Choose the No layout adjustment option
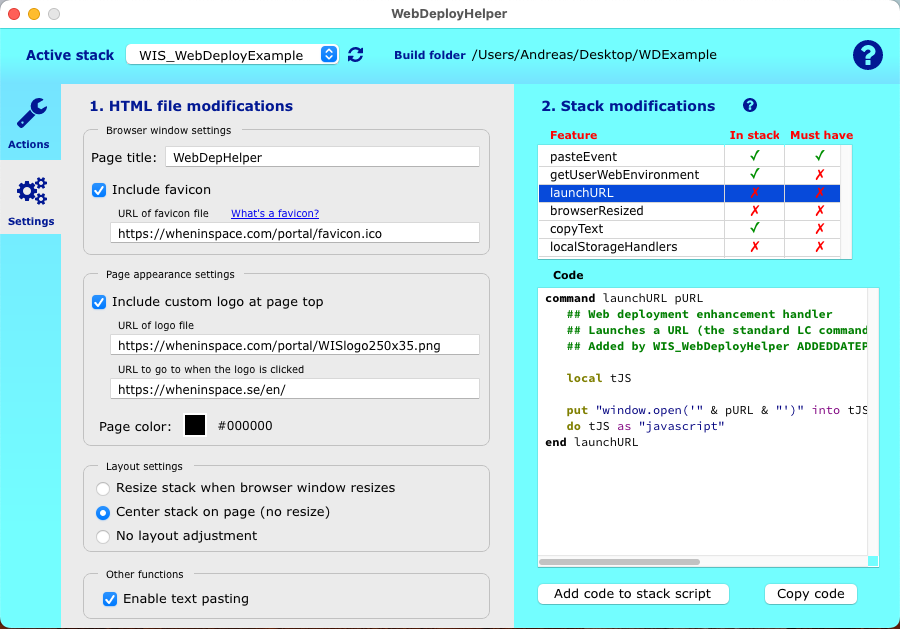 [x=103, y=536]
